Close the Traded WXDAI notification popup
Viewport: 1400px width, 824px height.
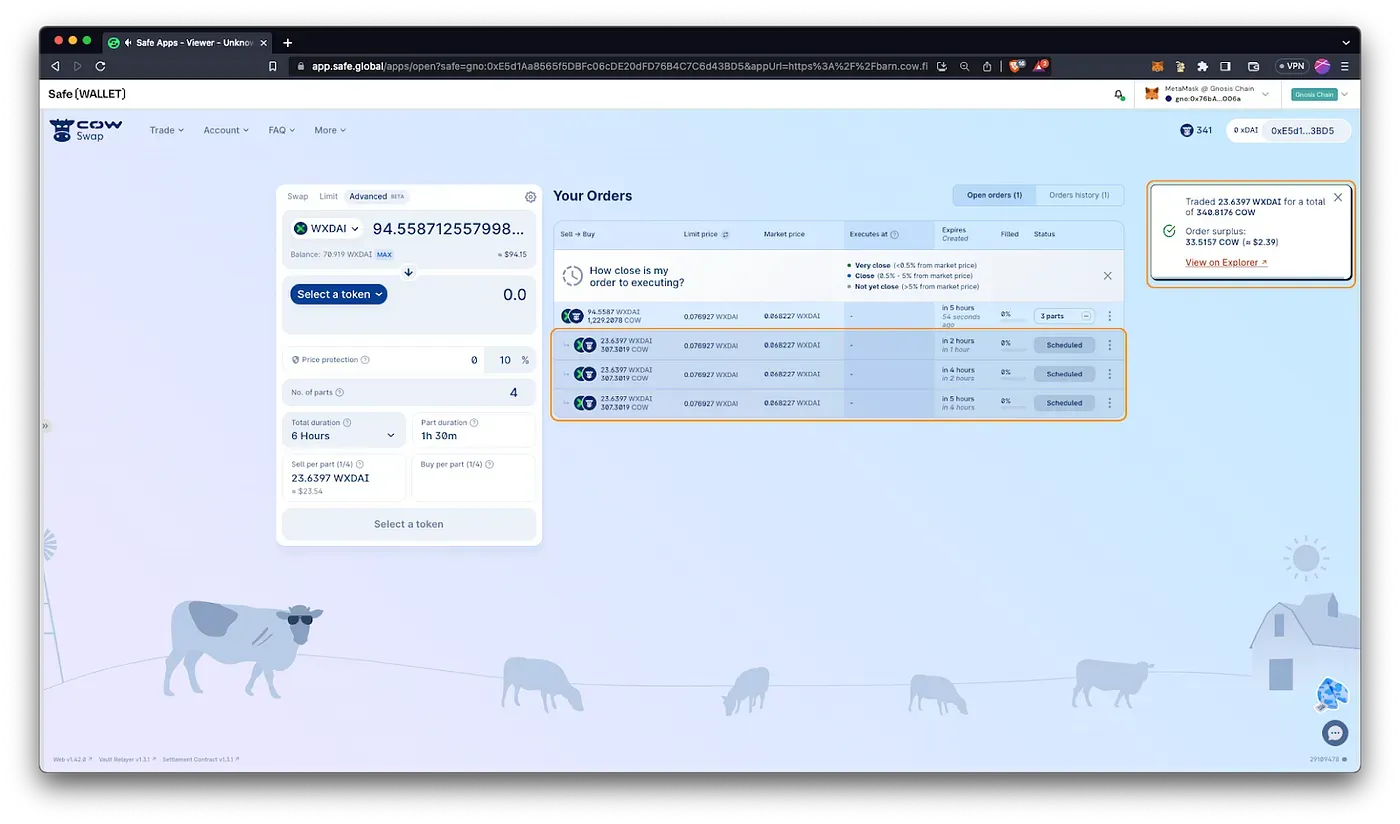pos(1338,197)
